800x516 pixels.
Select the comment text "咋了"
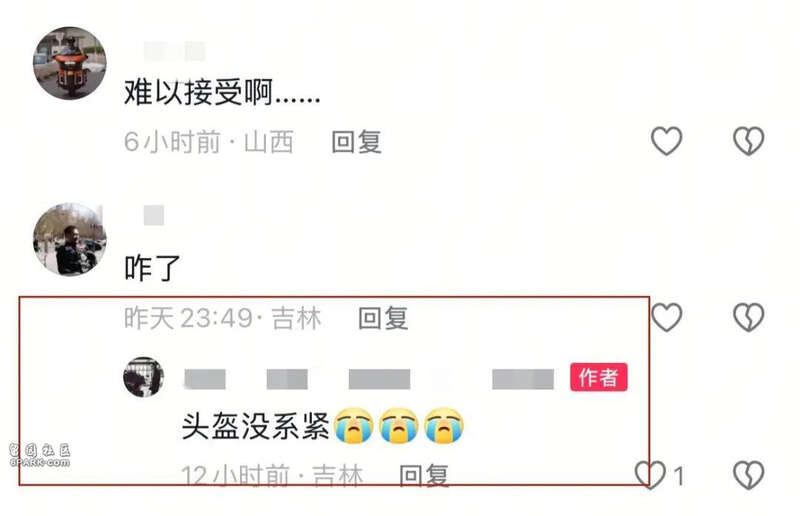153,268
